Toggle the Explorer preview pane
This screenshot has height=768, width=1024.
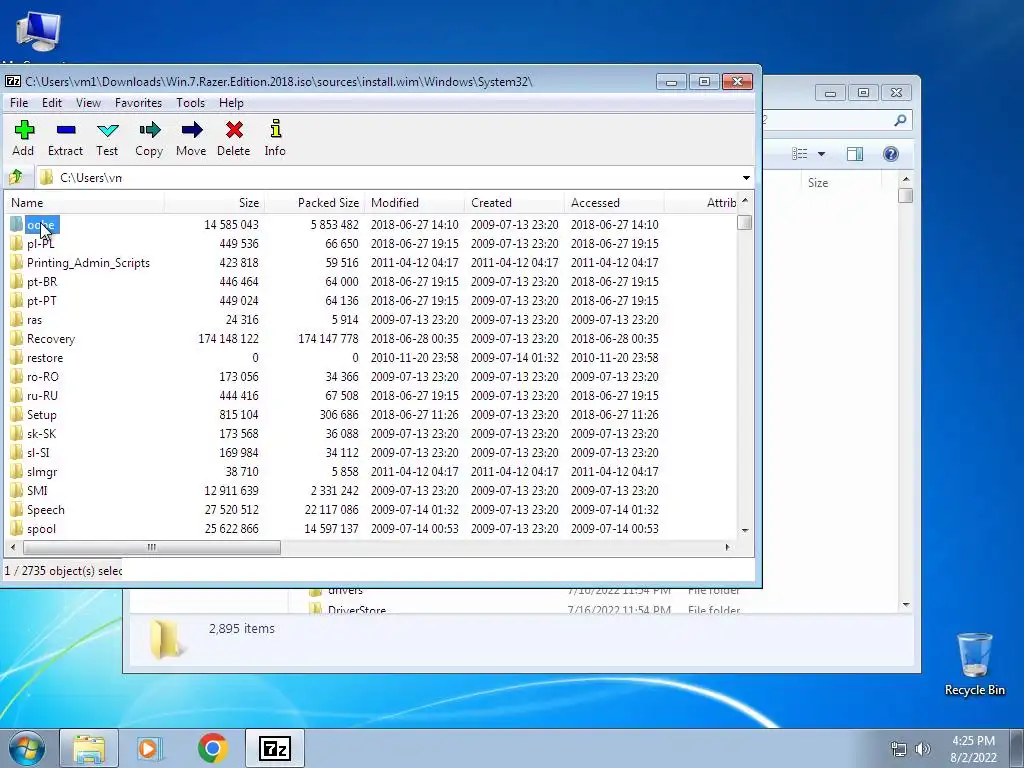(x=854, y=154)
